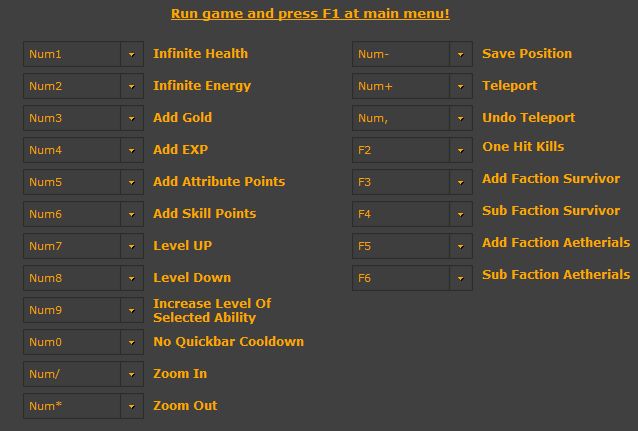Open the Num- dropdown for Save Position

tap(460, 55)
